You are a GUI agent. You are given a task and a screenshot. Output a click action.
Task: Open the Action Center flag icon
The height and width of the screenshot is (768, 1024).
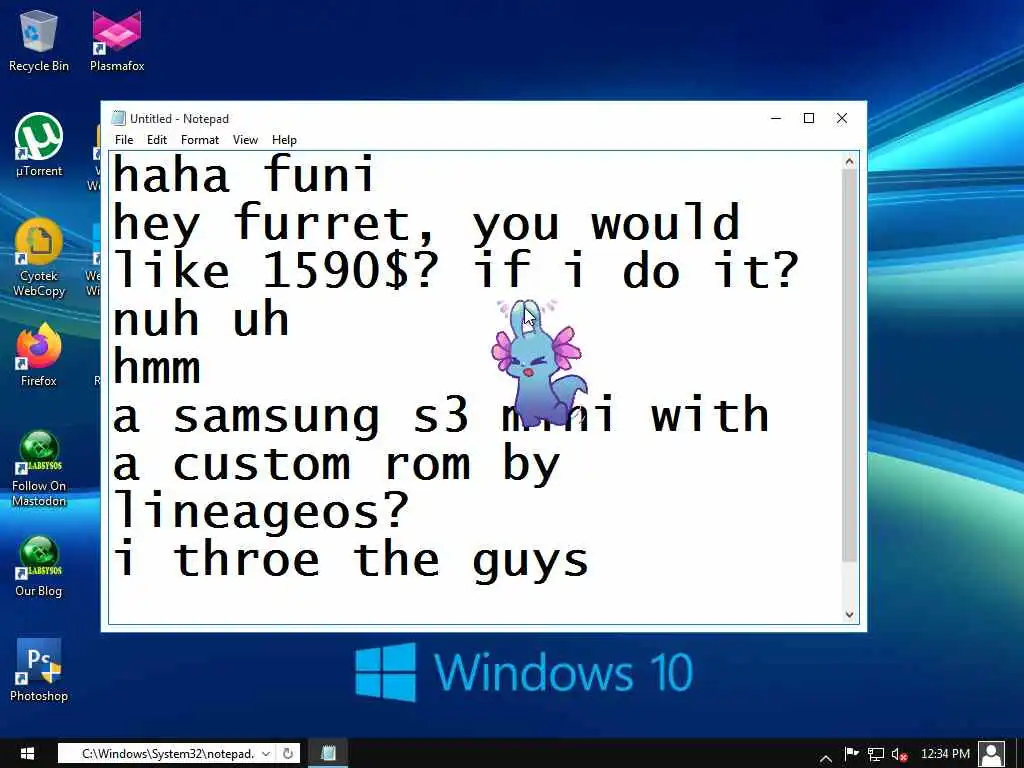(x=851, y=754)
